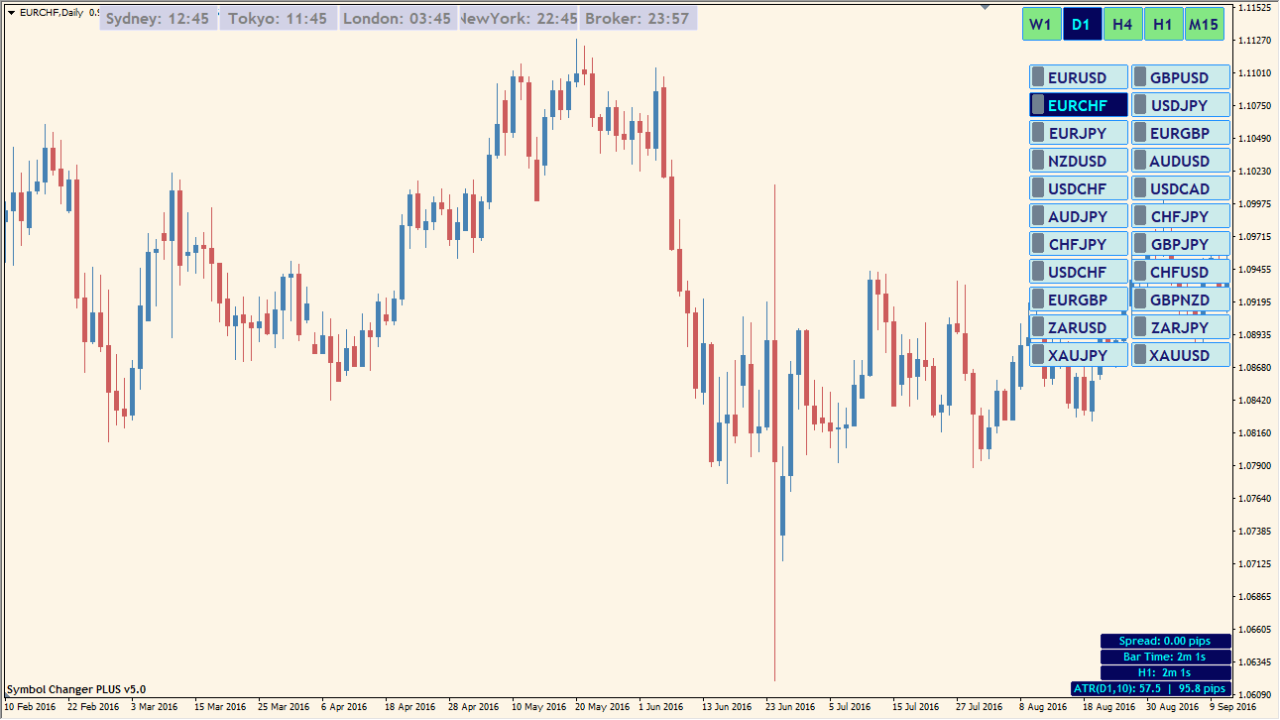The image size is (1280, 720).
Task: Toggle the selected D1 timeframe button
Action: coord(1081,25)
